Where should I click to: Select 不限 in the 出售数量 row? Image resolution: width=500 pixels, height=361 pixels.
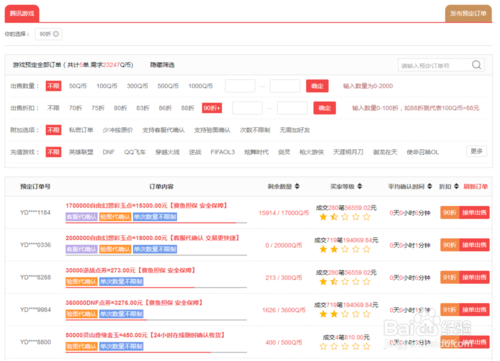pyautogui.click(x=53, y=86)
